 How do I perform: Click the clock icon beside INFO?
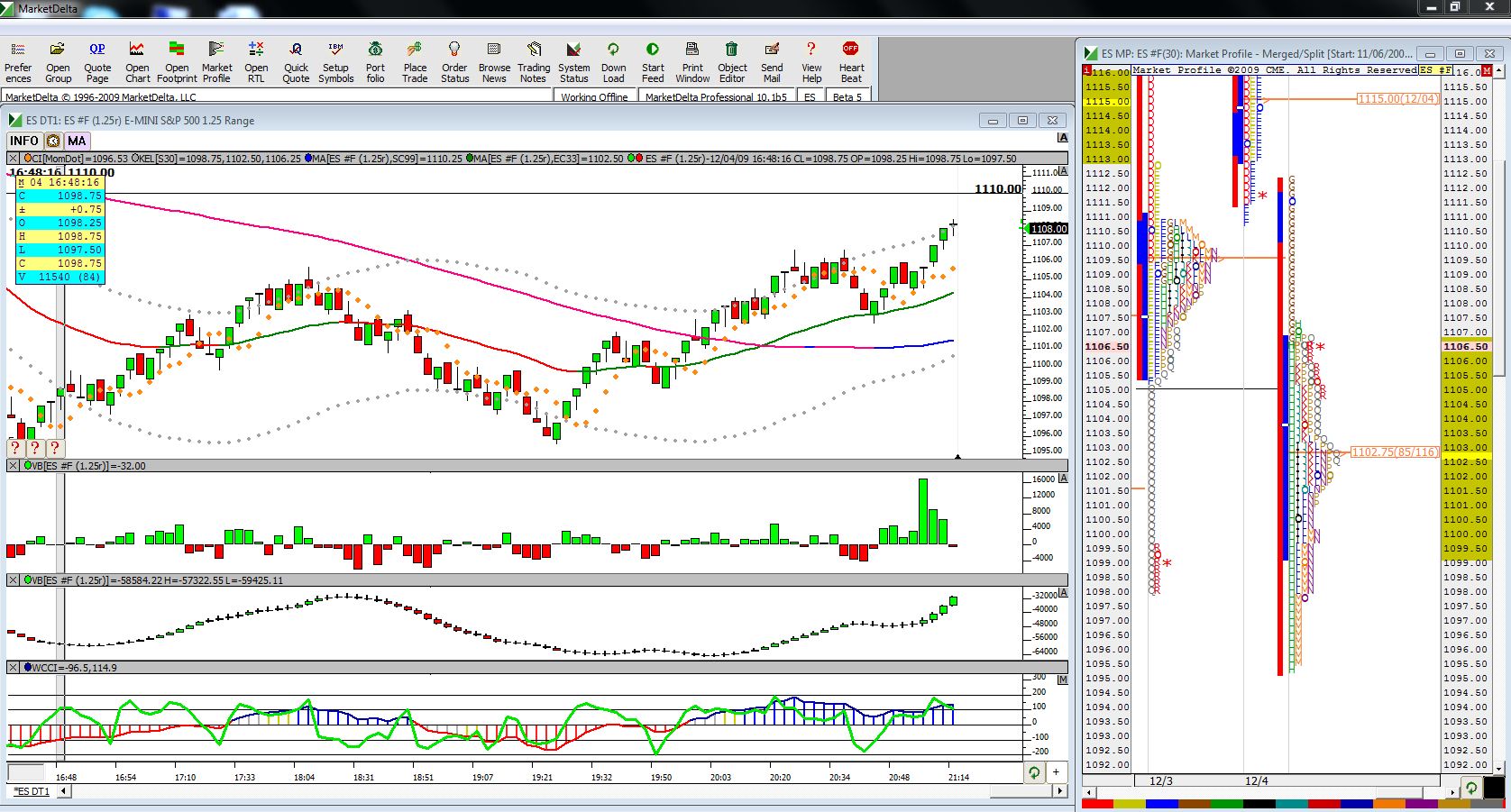click(53, 141)
